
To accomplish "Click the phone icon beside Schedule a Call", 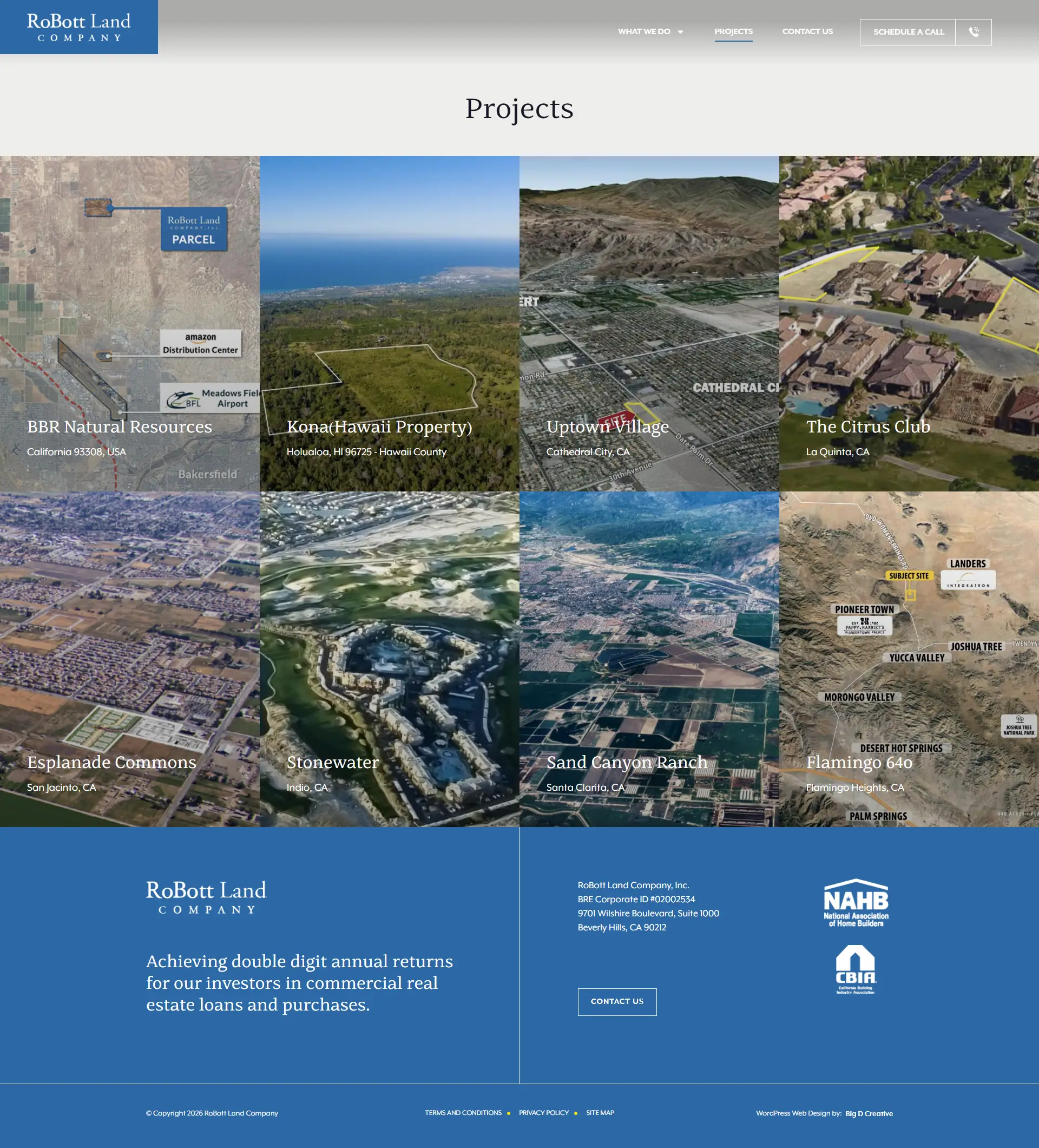I will coord(974,32).
